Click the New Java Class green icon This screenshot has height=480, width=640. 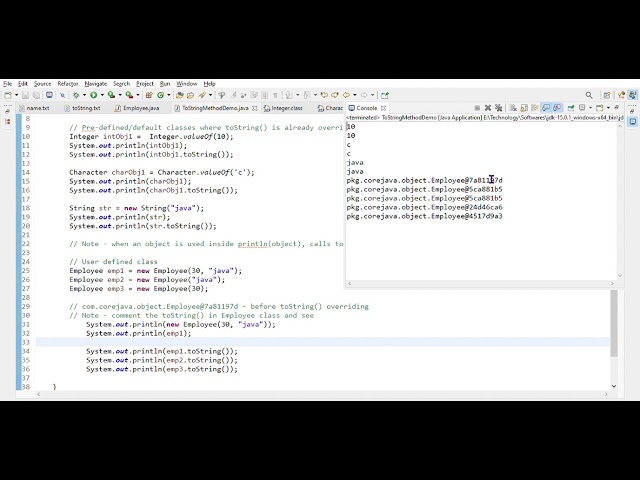(x=160, y=95)
